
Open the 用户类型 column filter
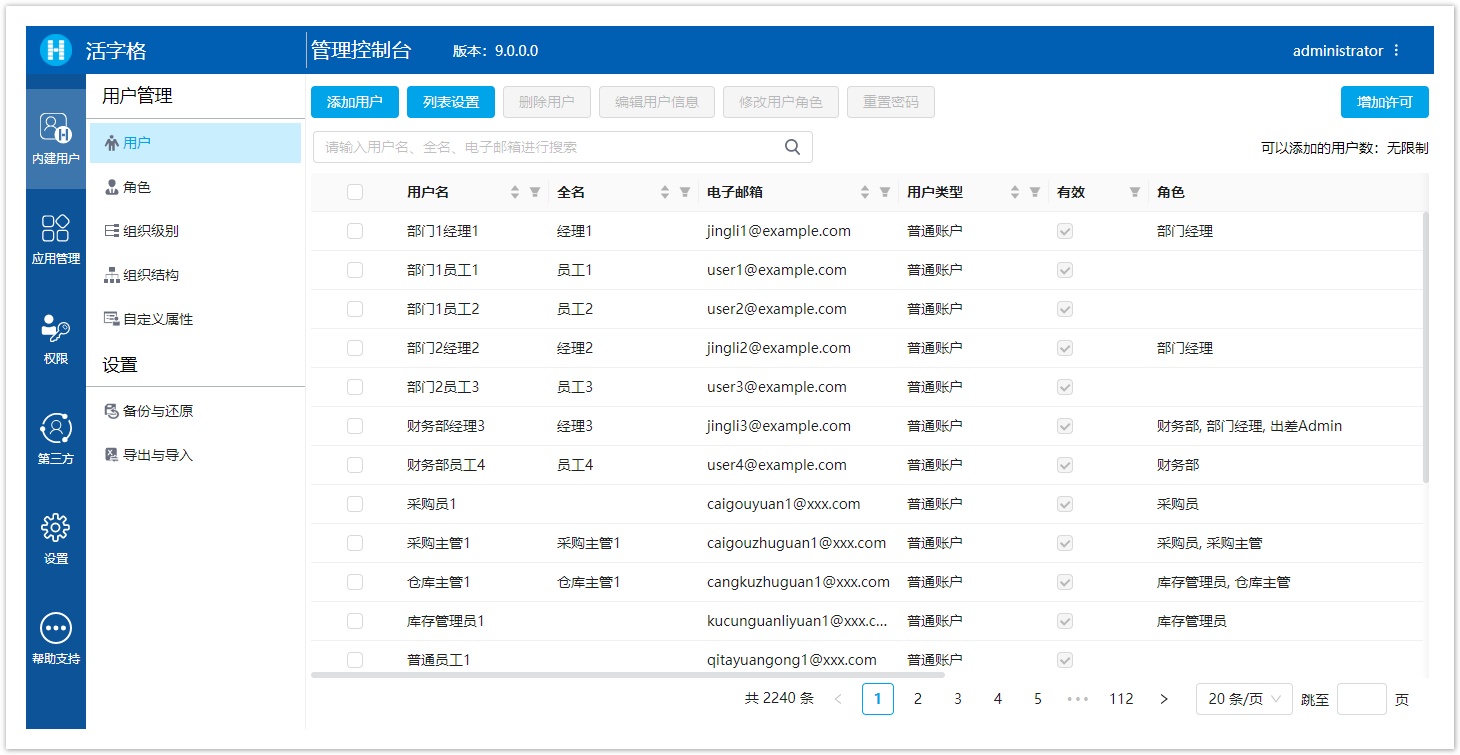click(x=1035, y=192)
